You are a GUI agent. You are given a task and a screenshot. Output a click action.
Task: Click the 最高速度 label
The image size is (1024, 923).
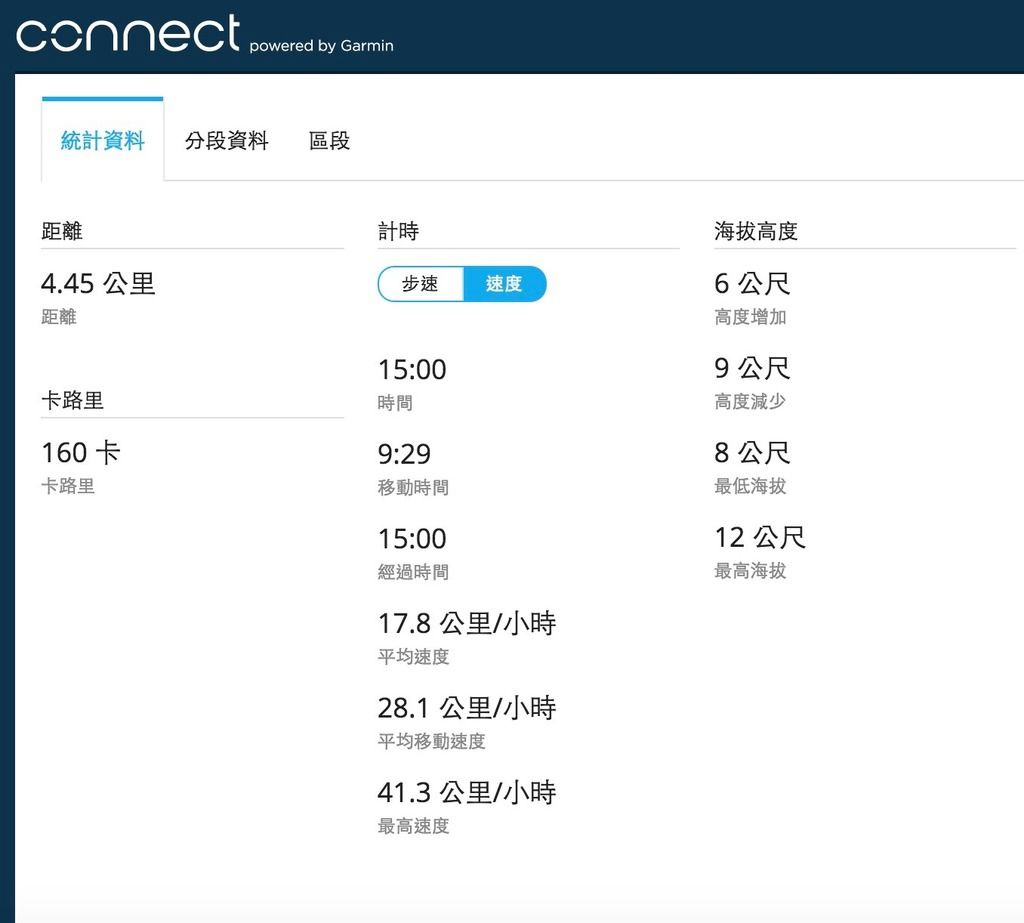[x=413, y=826]
